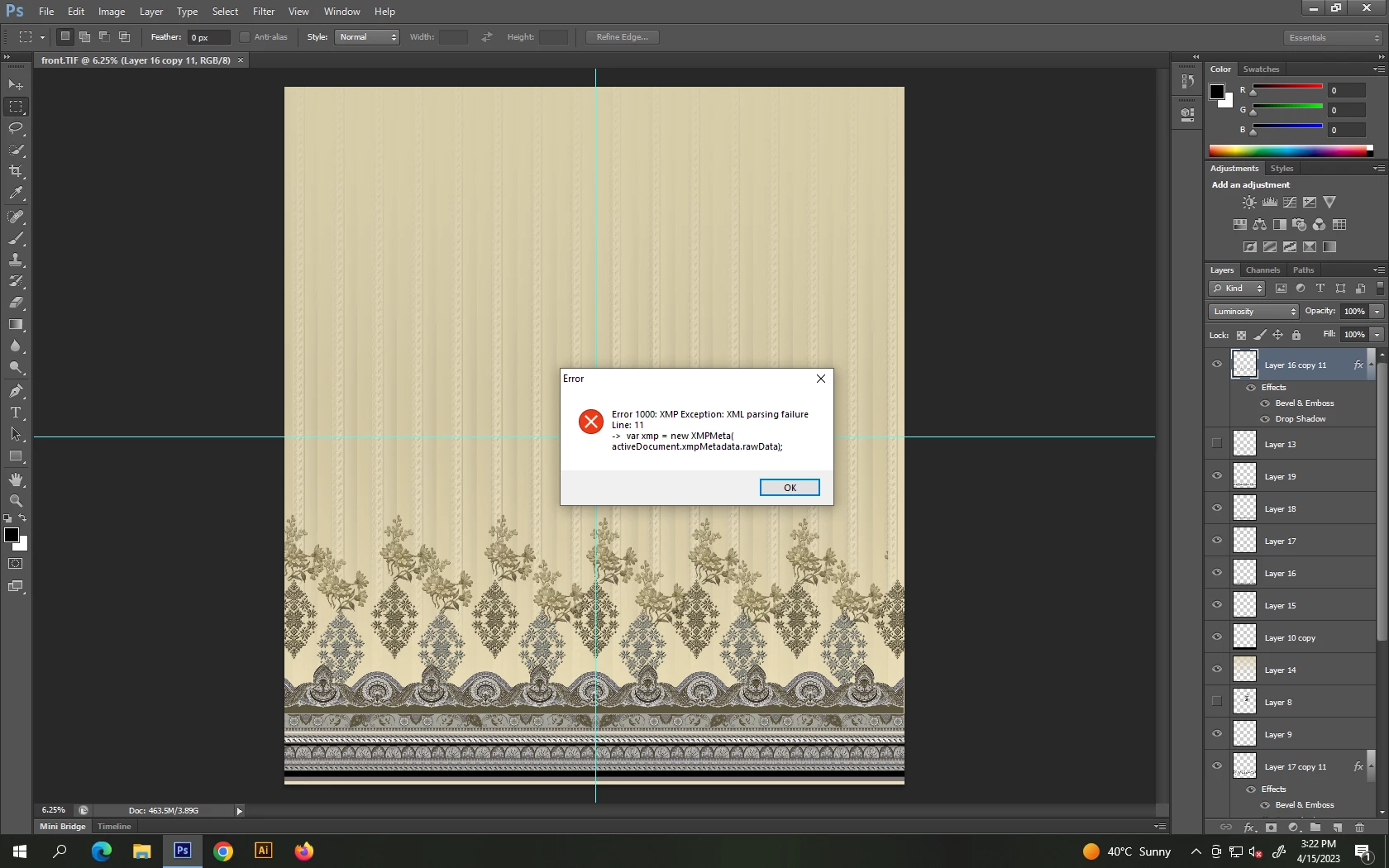Open Google Chrome from the taskbar
Viewport: 1389px width, 868px height.
click(223, 851)
